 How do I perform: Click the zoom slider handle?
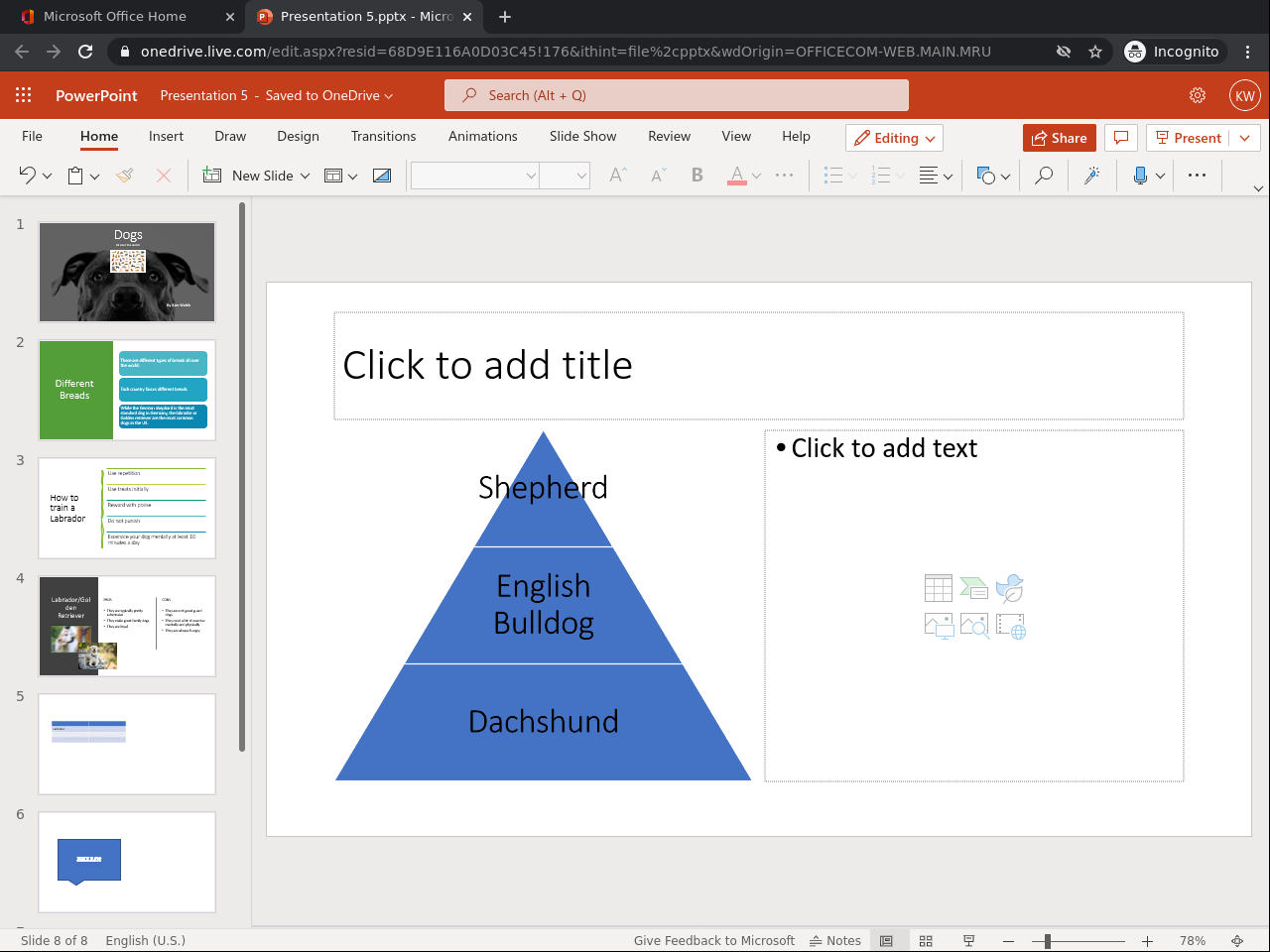click(1048, 941)
